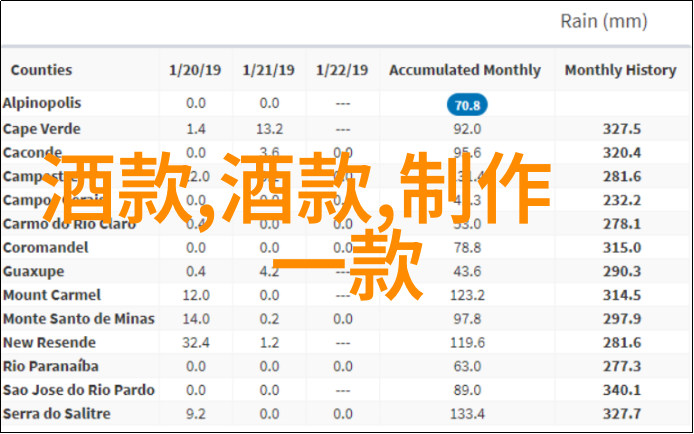Select the Cape Verde county name
Viewport: 694px width, 434px height.
click(42, 129)
